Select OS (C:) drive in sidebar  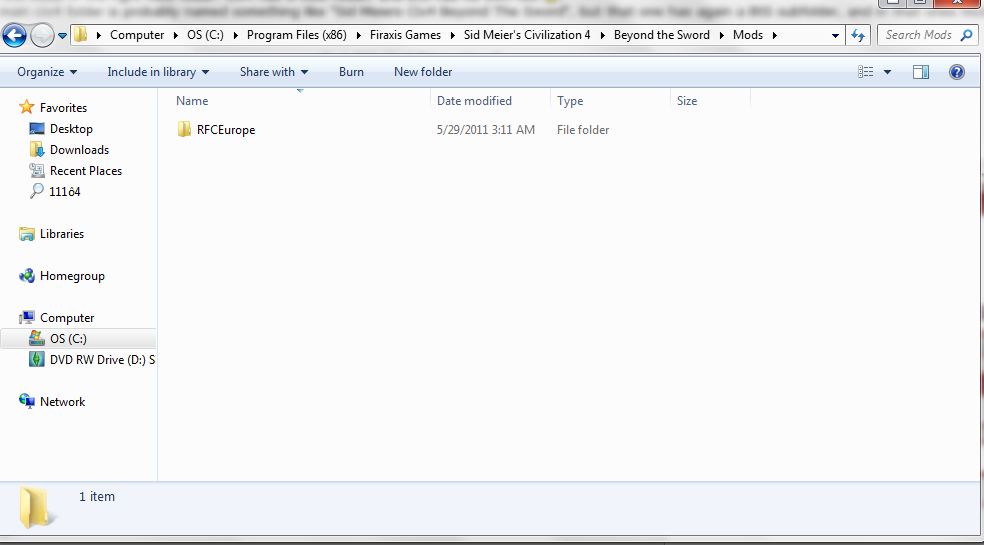pos(68,338)
